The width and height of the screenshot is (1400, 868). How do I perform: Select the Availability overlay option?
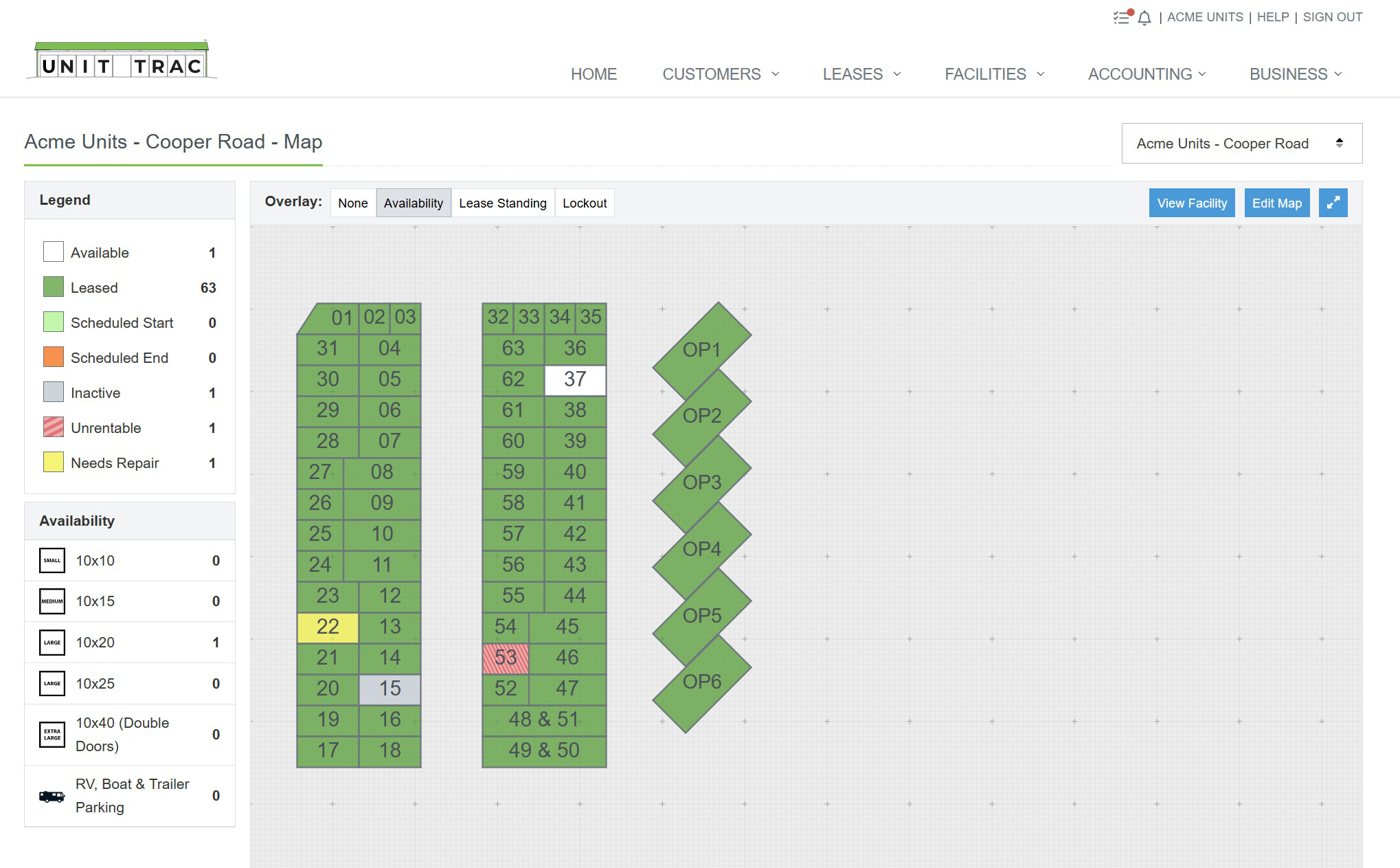[413, 203]
